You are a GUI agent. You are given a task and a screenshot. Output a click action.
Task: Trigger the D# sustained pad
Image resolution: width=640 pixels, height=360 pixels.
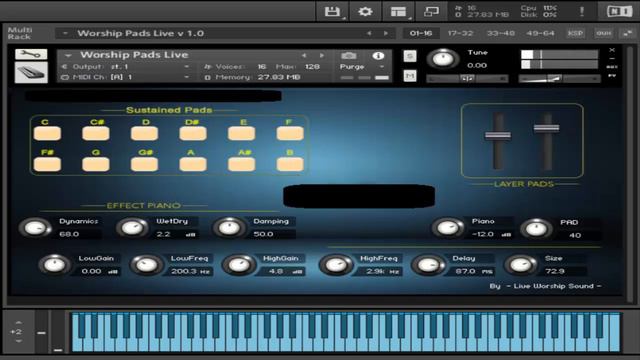click(x=193, y=133)
